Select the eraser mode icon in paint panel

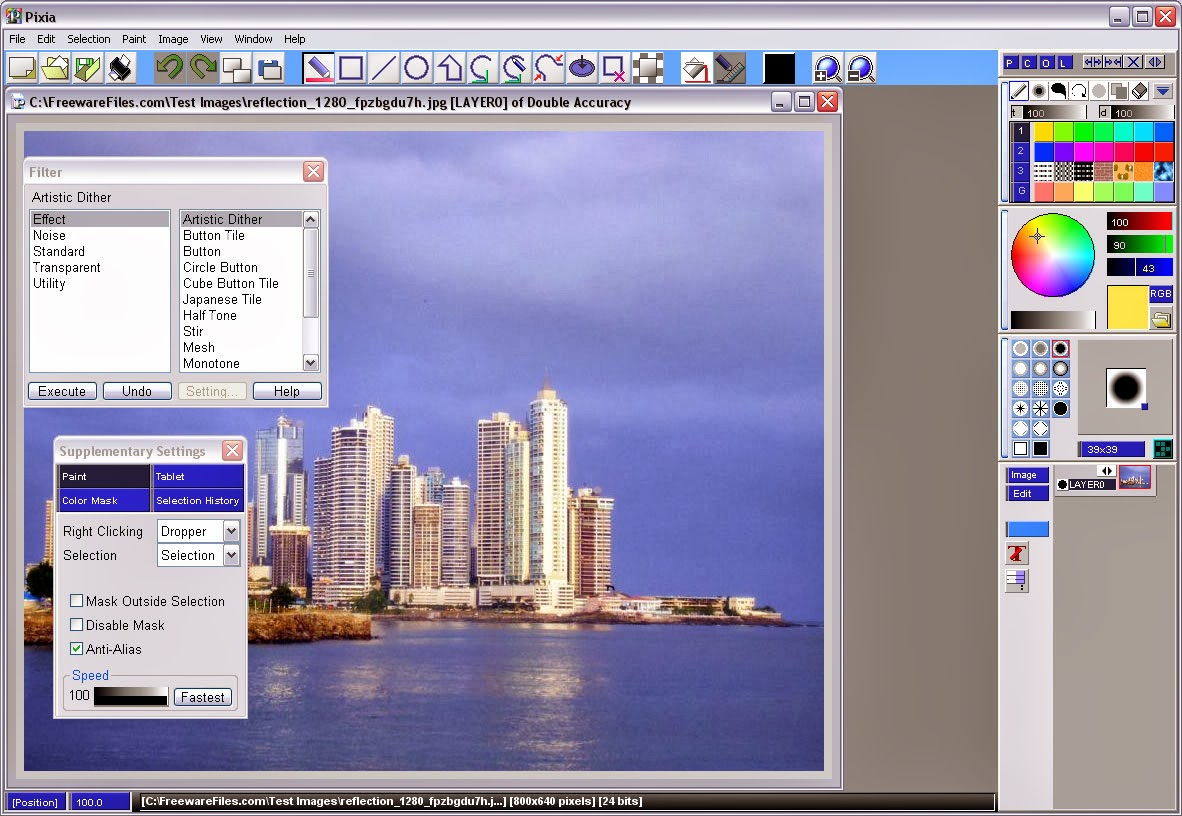coord(1140,91)
